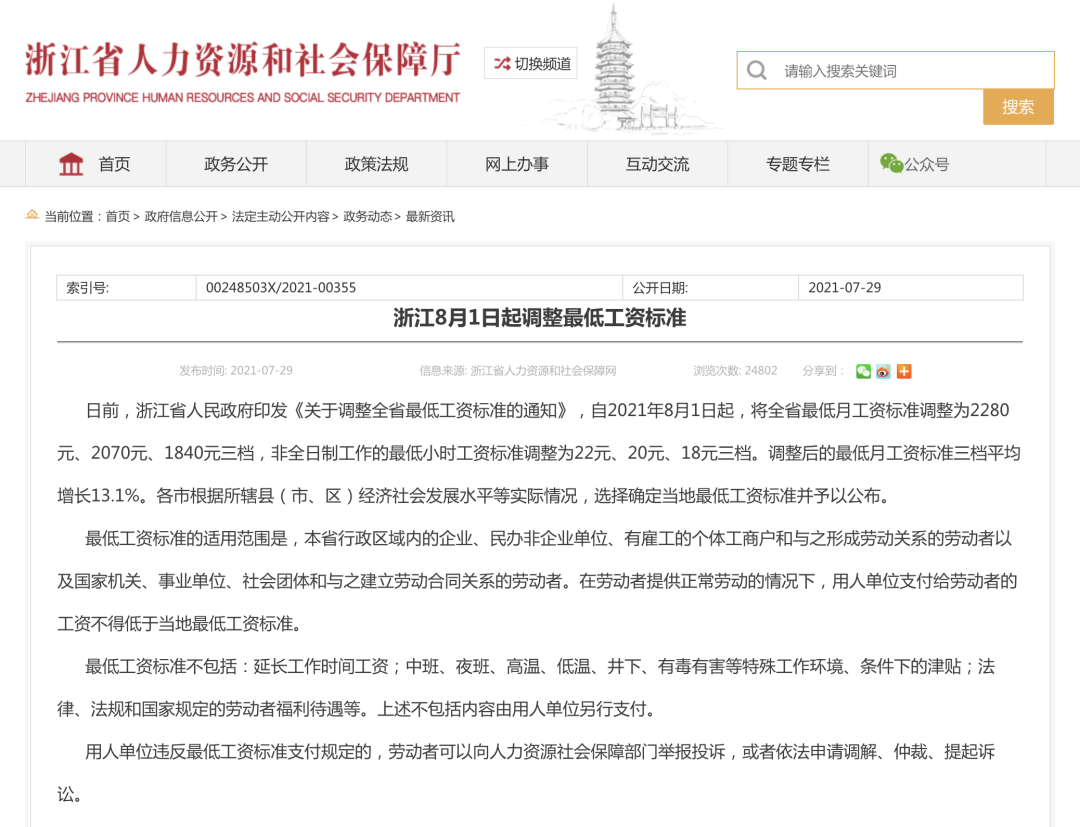Click the 切换频道 button

click(530, 63)
